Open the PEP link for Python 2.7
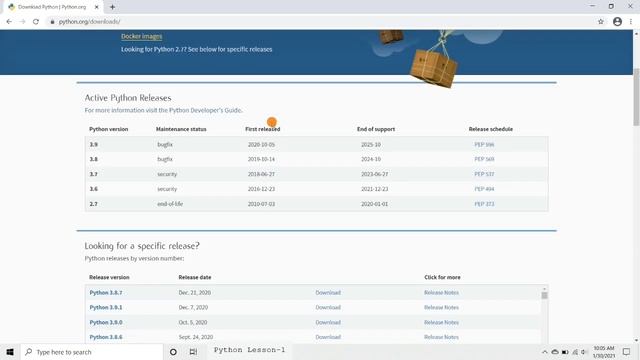The height and width of the screenshot is (360, 640). [x=484, y=204]
